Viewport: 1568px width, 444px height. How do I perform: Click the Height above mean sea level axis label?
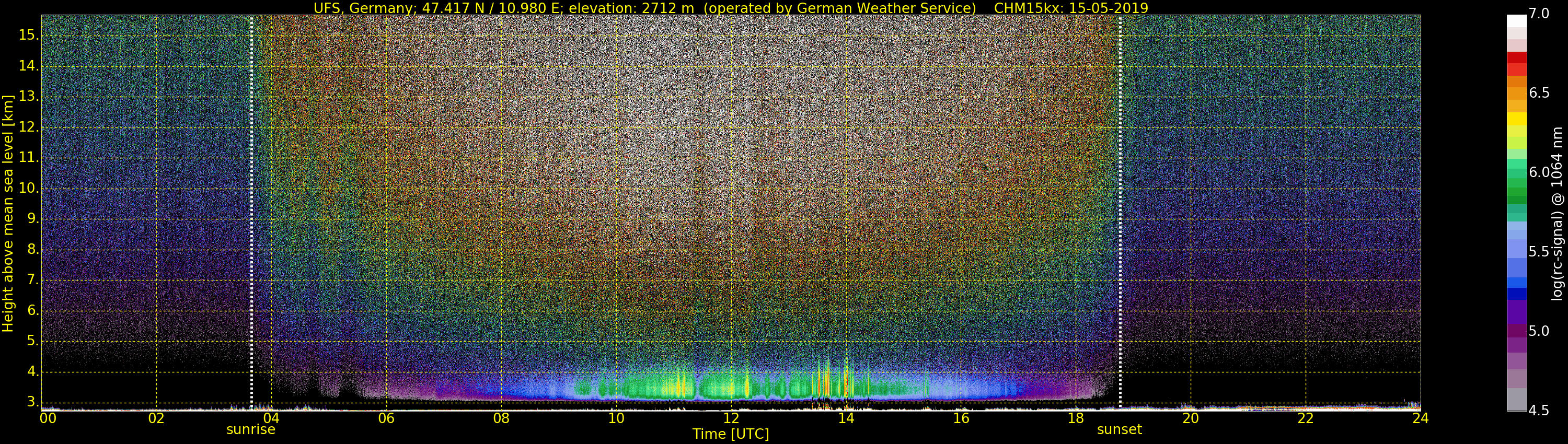click(x=8, y=214)
